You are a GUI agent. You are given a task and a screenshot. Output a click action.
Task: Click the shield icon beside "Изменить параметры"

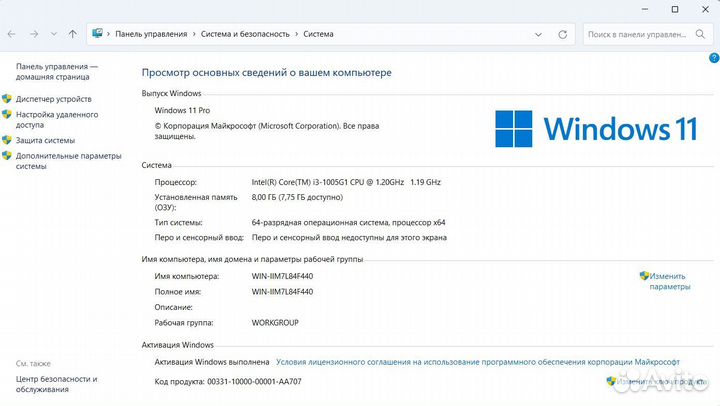(x=644, y=276)
